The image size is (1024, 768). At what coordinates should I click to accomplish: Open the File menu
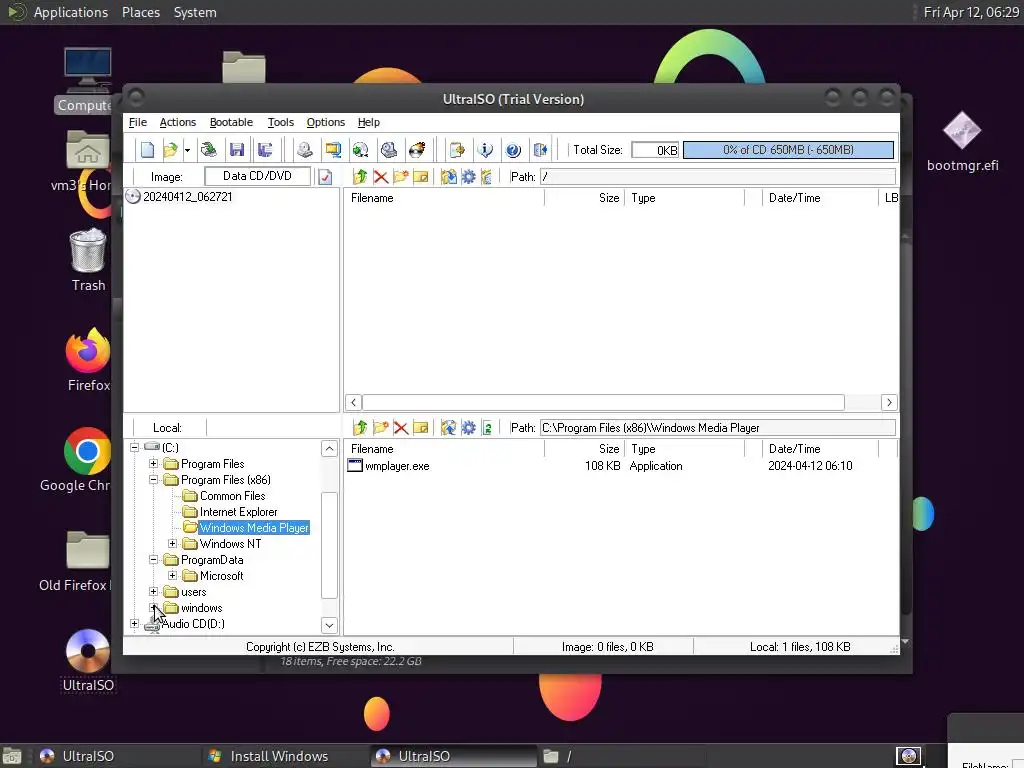[138, 122]
